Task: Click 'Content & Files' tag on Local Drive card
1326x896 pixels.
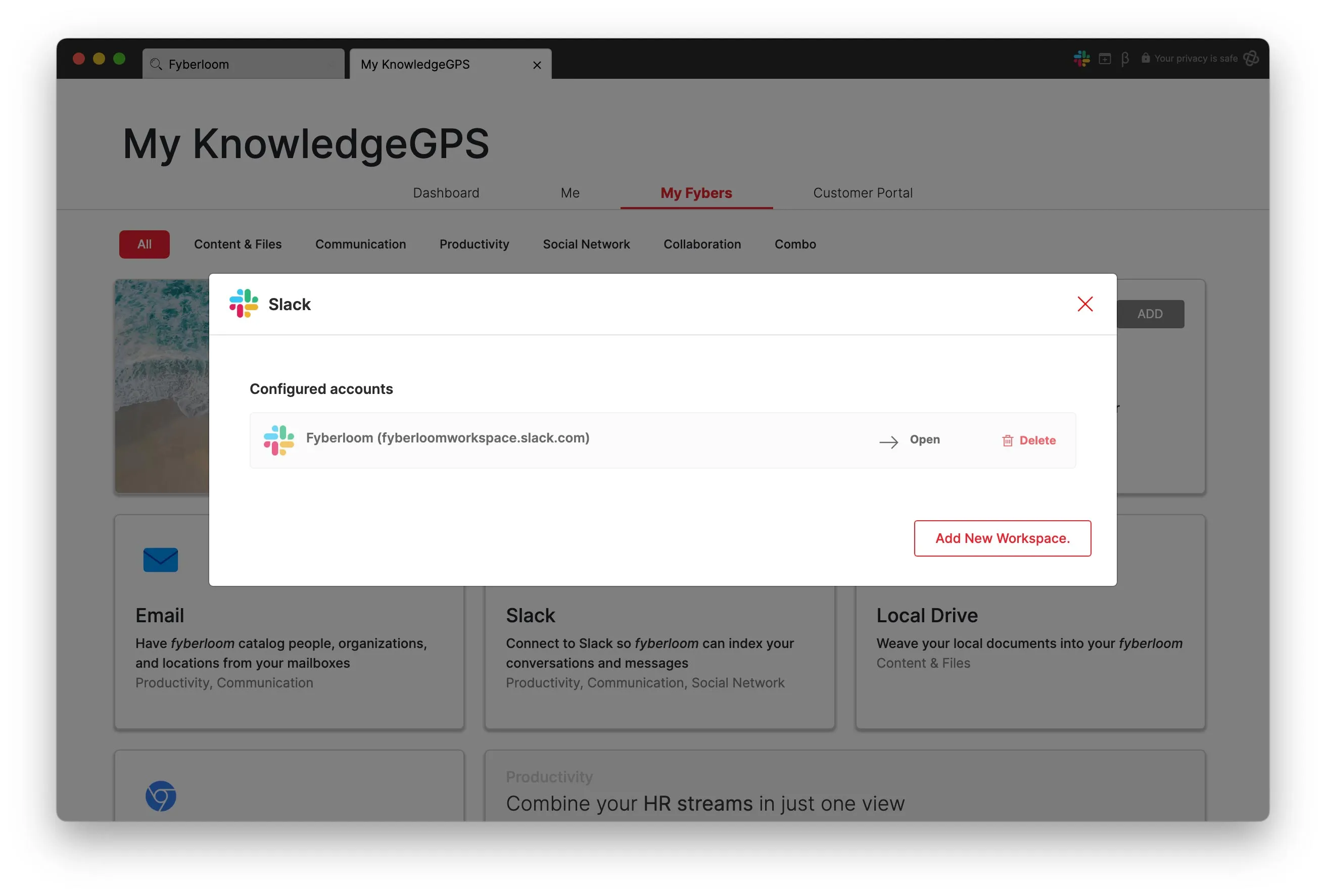Action: click(923, 663)
